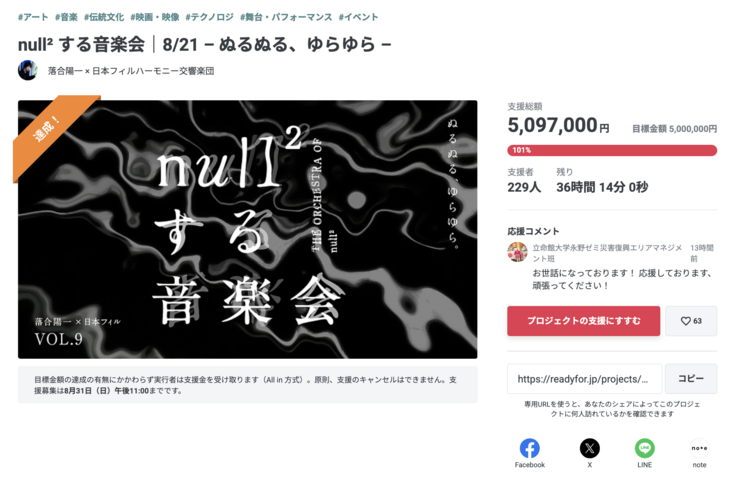The image size is (736, 484).
Task: Open the #映画・映像 tag
Action: click(155, 17)
